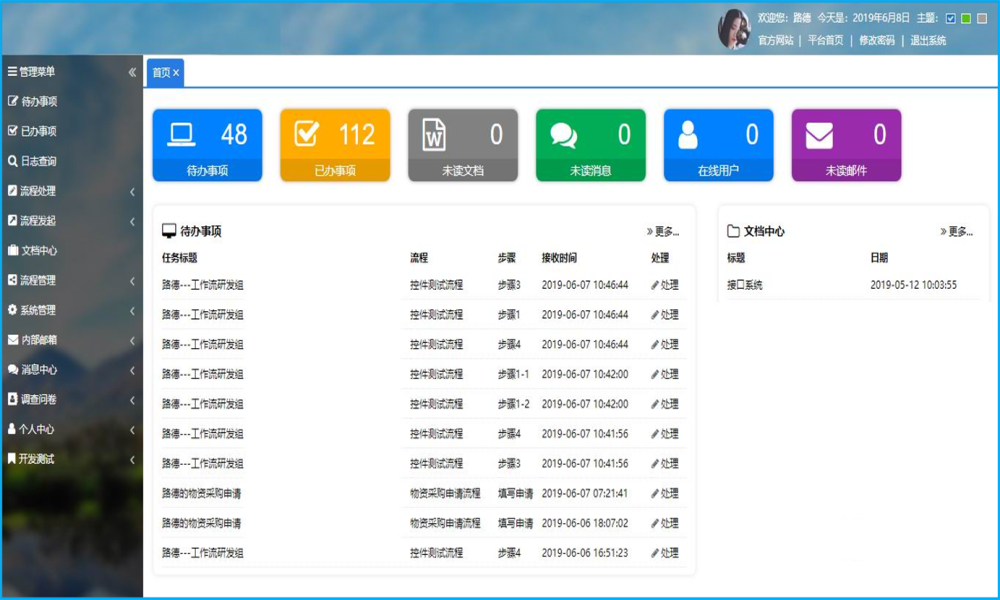Viewport: 1000px width, 600px height.
Task: Click the bookmark icon next to 开发测试
Action: (x=11, y=458)
